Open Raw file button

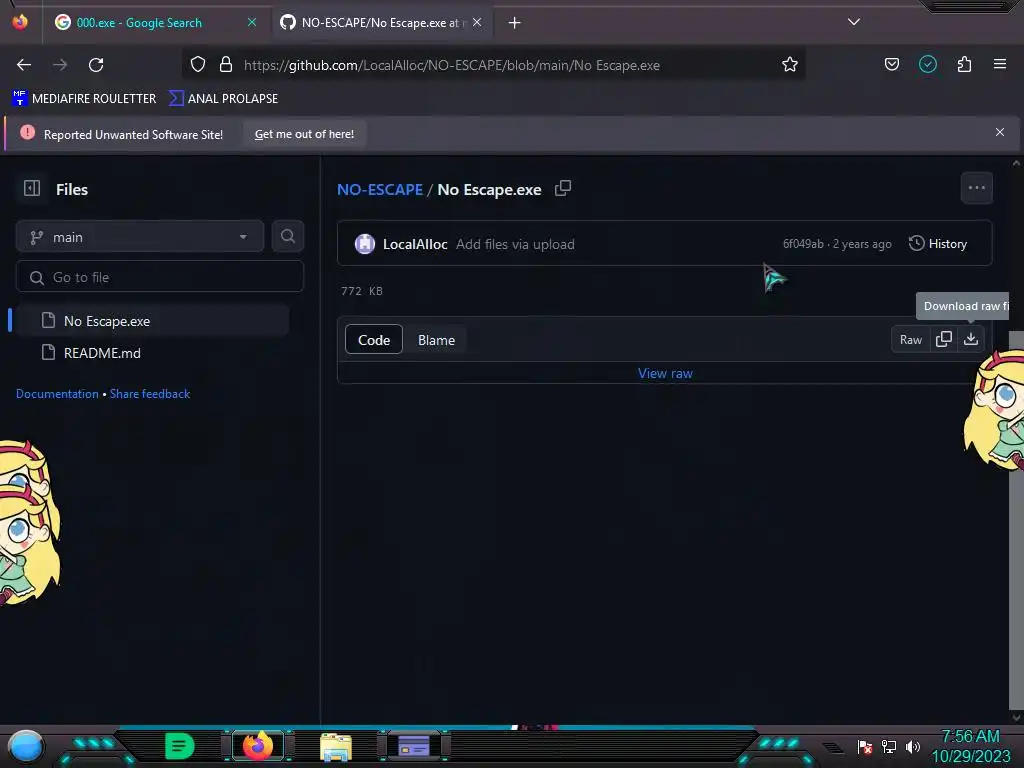(x=910, y=340)
